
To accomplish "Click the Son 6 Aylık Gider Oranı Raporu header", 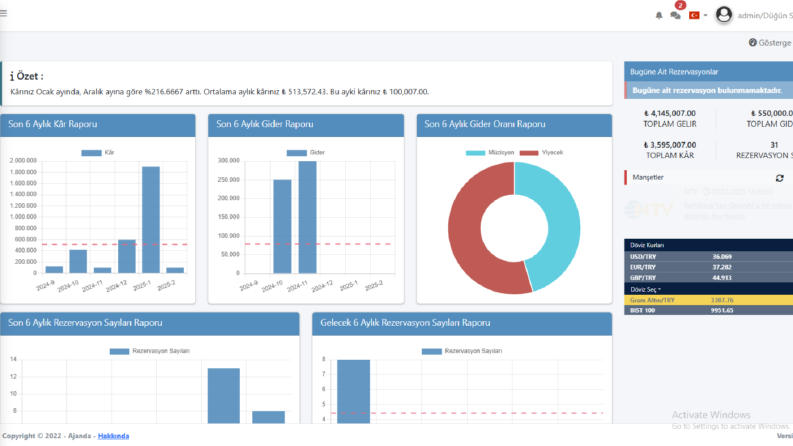I will 514,125.
